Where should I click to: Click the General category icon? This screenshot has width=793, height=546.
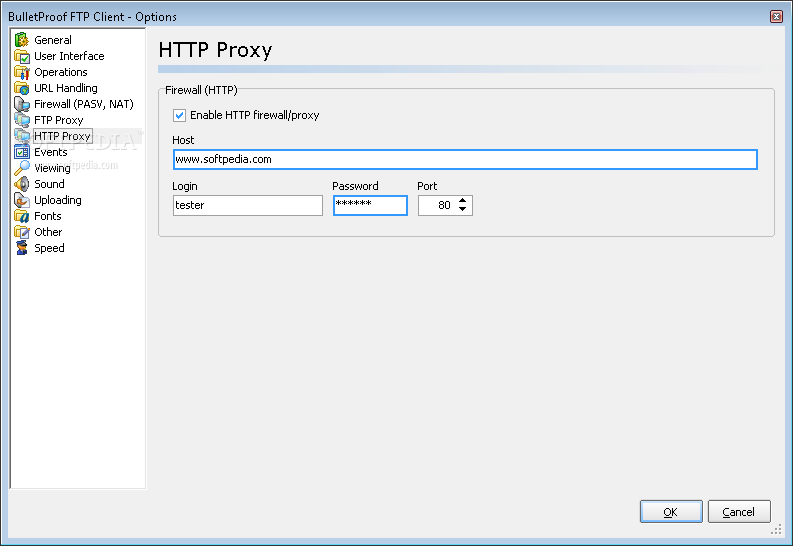(x=22, y=40)
